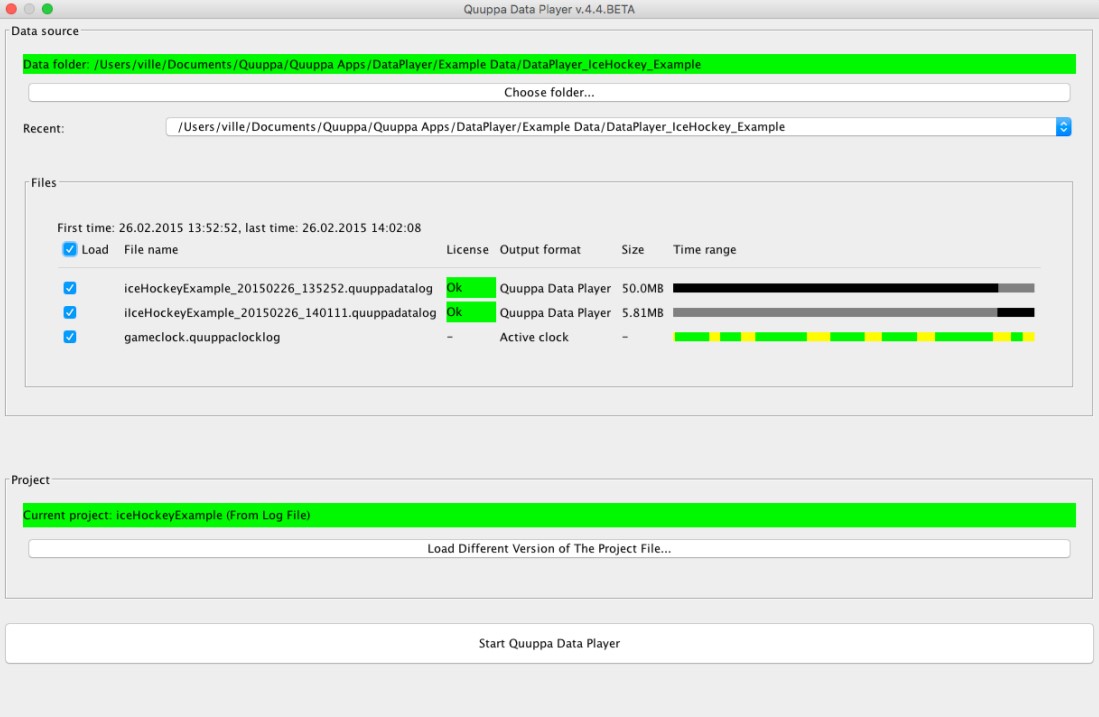Click the First time and last time text
The width and height of the screenshot is (1099, 717).
pos(239,228)
